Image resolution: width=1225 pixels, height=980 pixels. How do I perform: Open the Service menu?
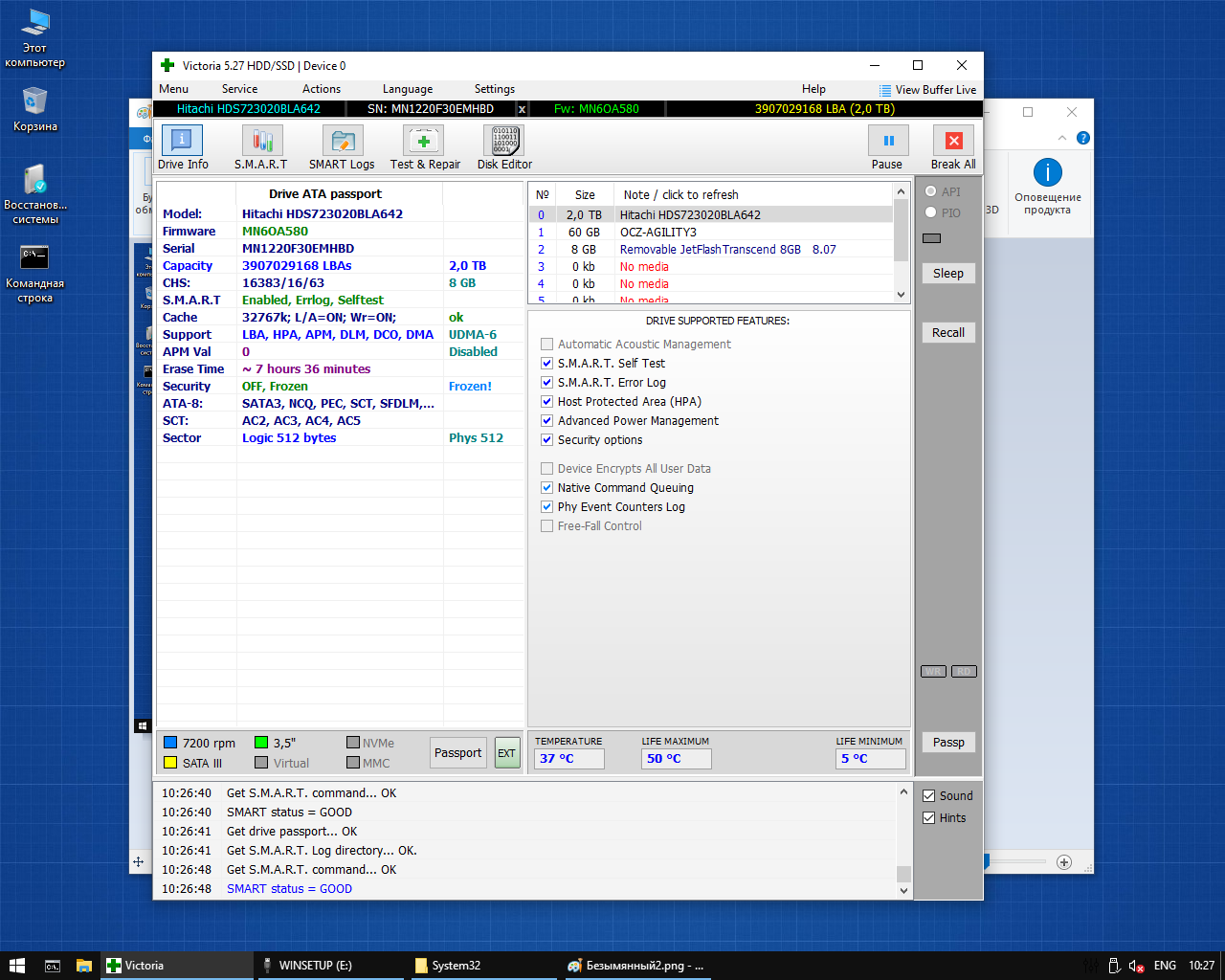239,89
